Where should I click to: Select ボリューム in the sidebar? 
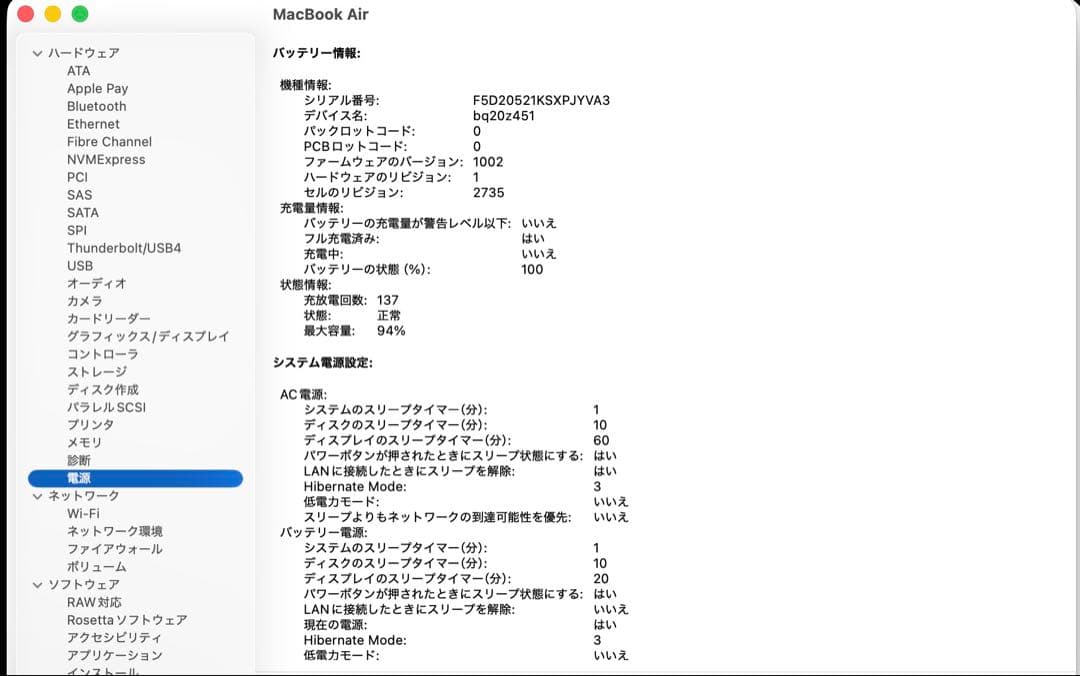tap(96, 567)
